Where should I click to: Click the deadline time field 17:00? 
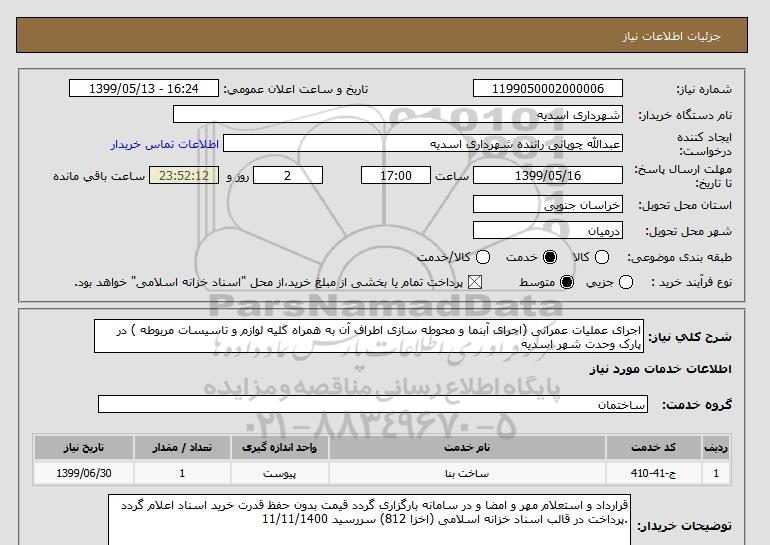(x=396, y=175)
